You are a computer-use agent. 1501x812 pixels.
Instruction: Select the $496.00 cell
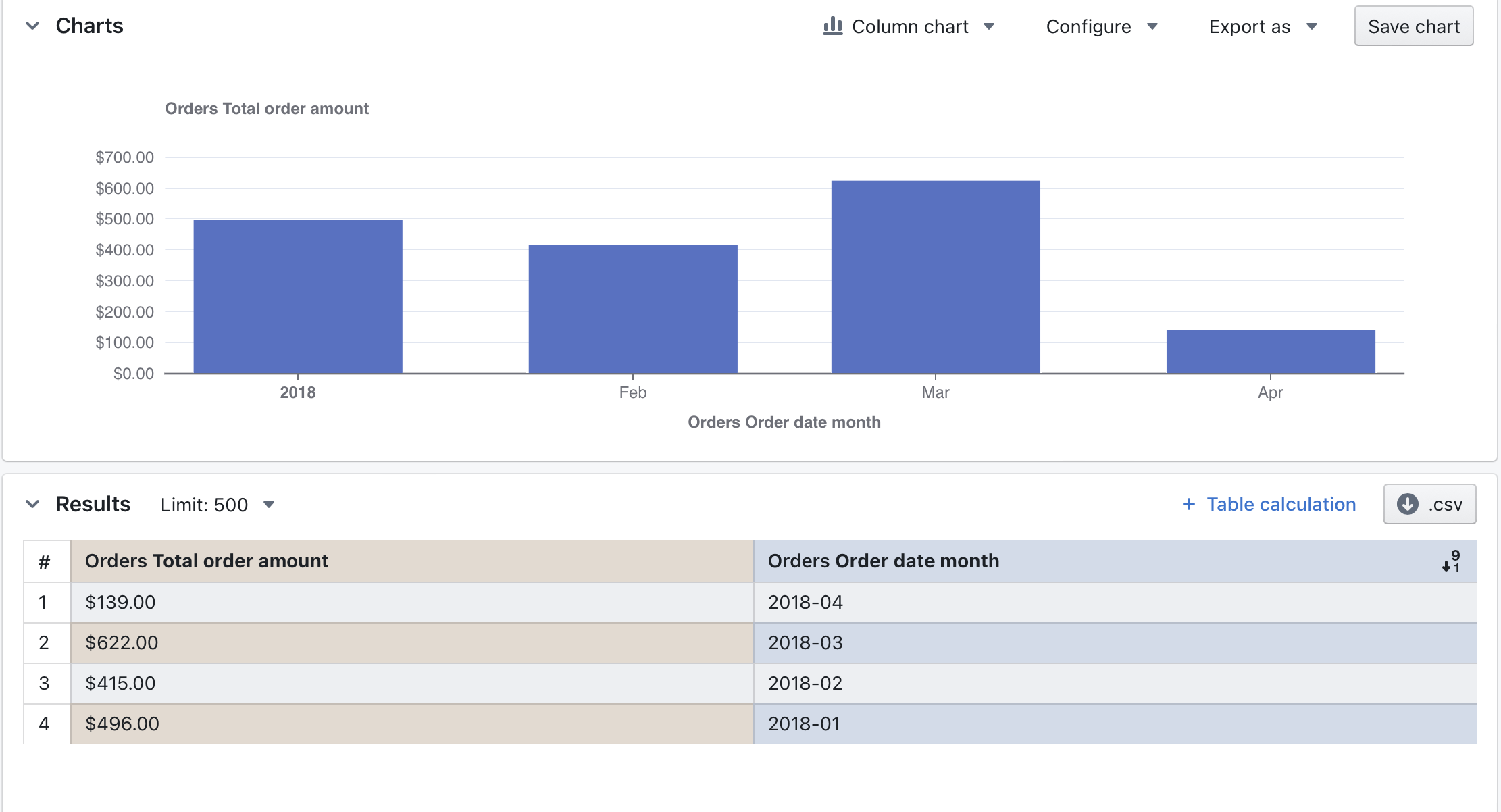click(412, 724)
